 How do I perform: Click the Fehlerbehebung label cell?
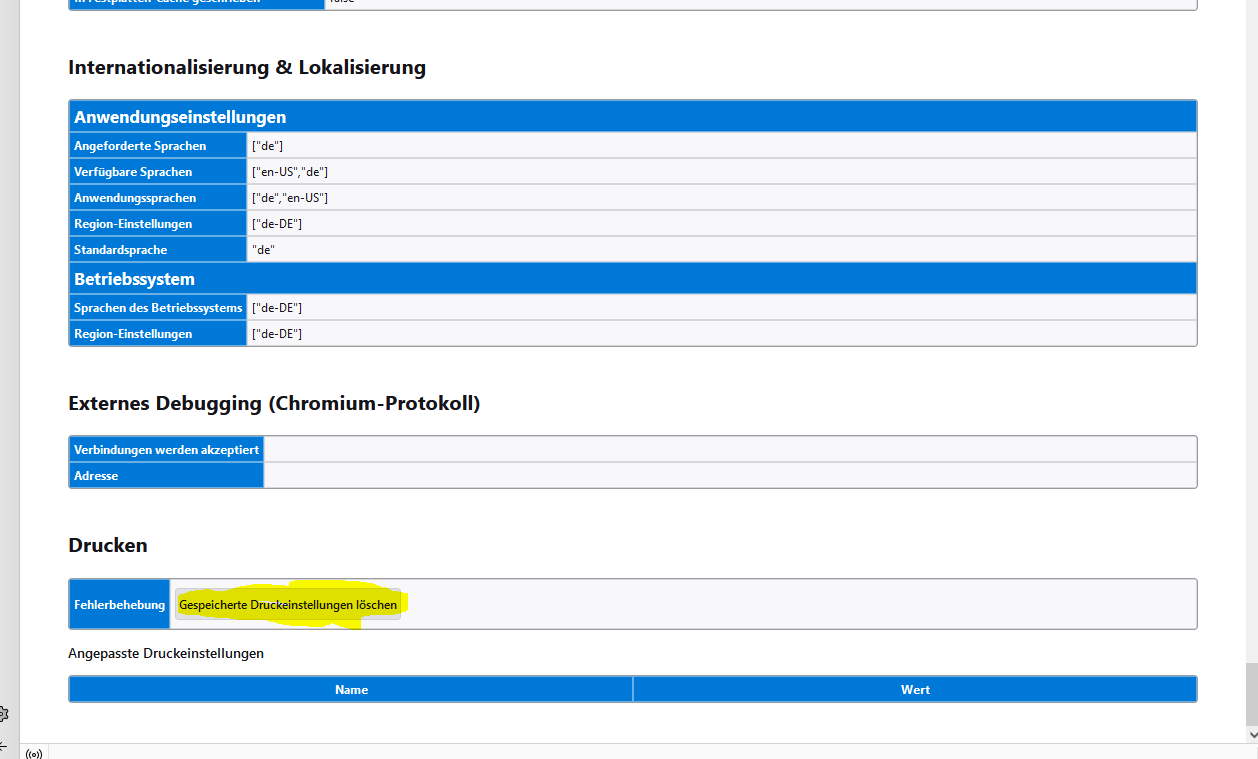click(x=119, y=605)
